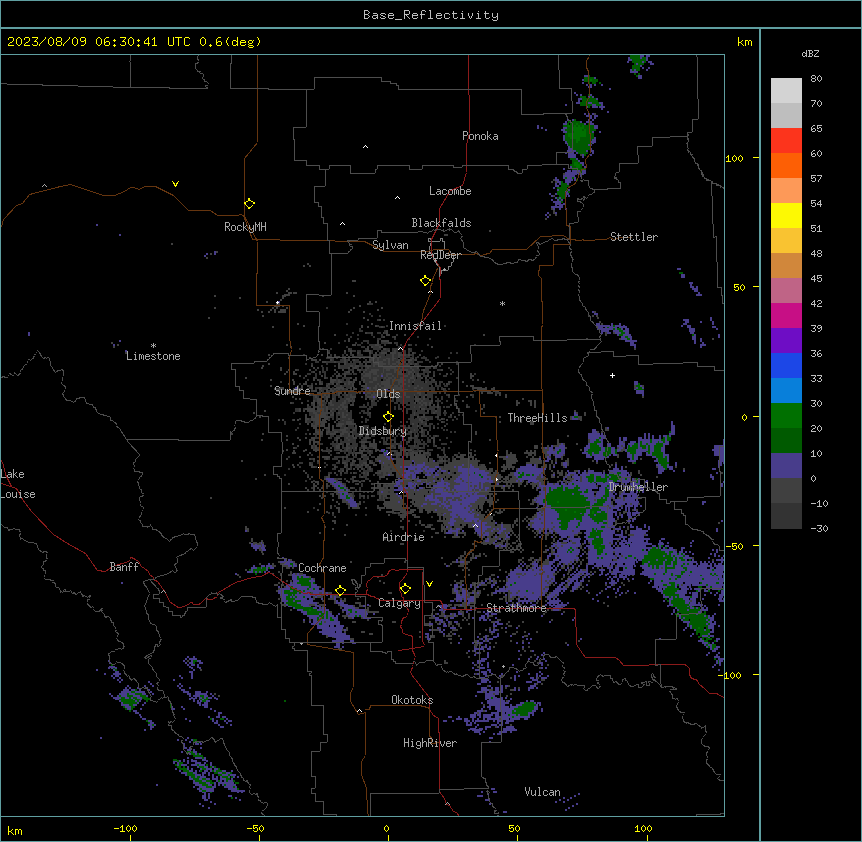Select the purple 39-36 dBZ legend color
The image size is (862, 842).
[786, 340]
